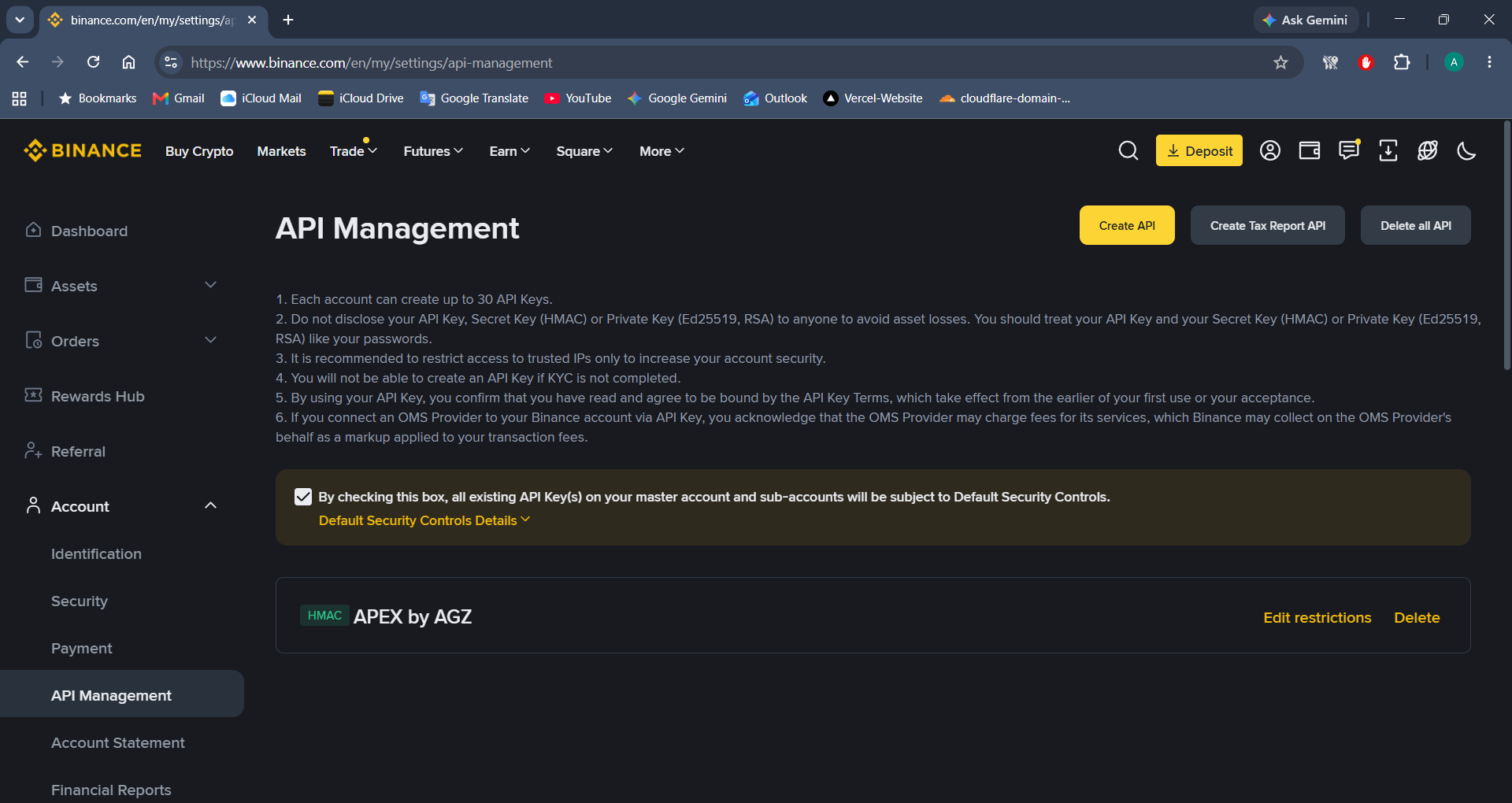Open the Gmail bookmark
This screenshot has height=803, width=1512.
pyautogui.click(x=179, y=98)
